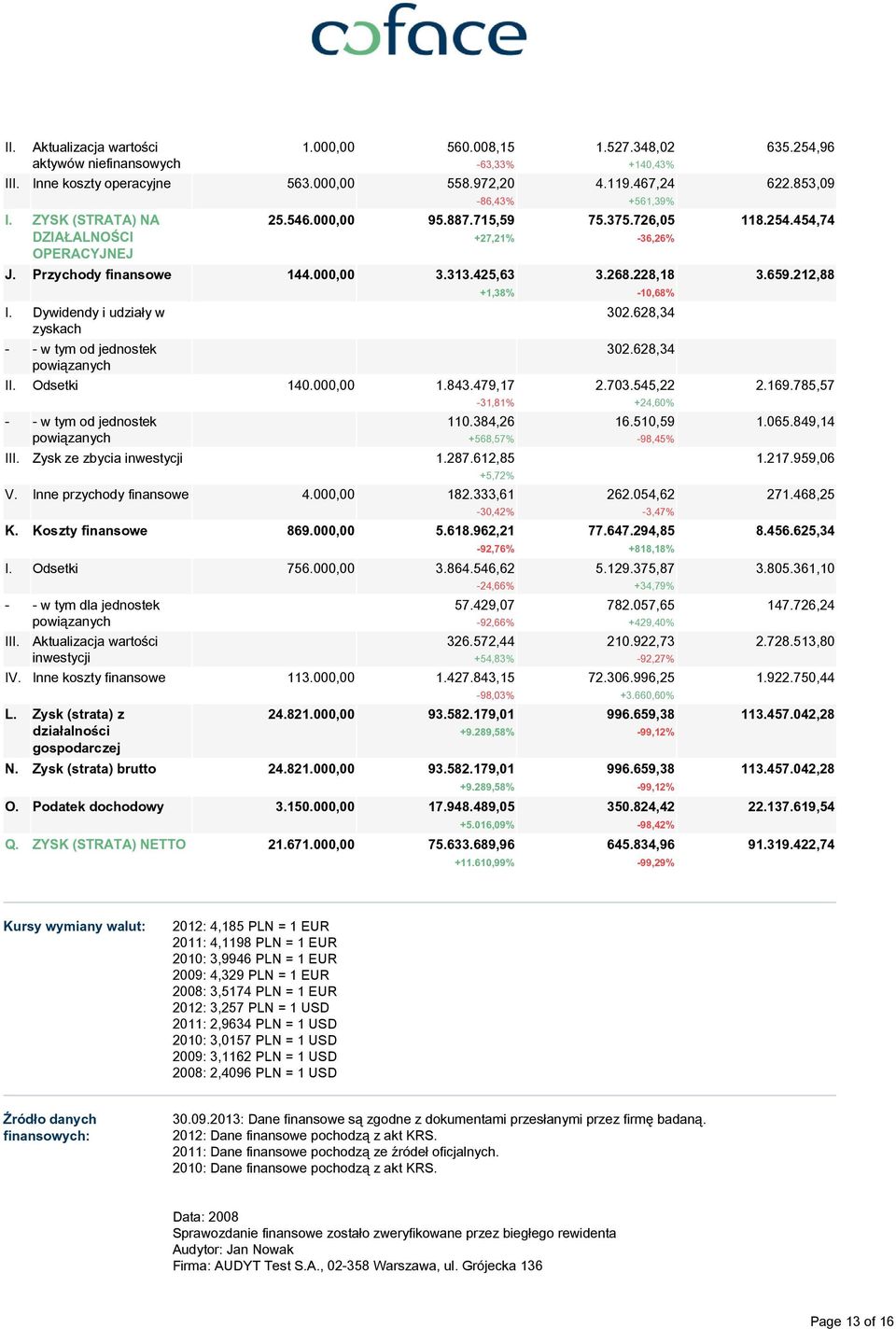Click the 'ZYSK (STRATA) NETTO' label
The image size is (896, 1329).
109,845
